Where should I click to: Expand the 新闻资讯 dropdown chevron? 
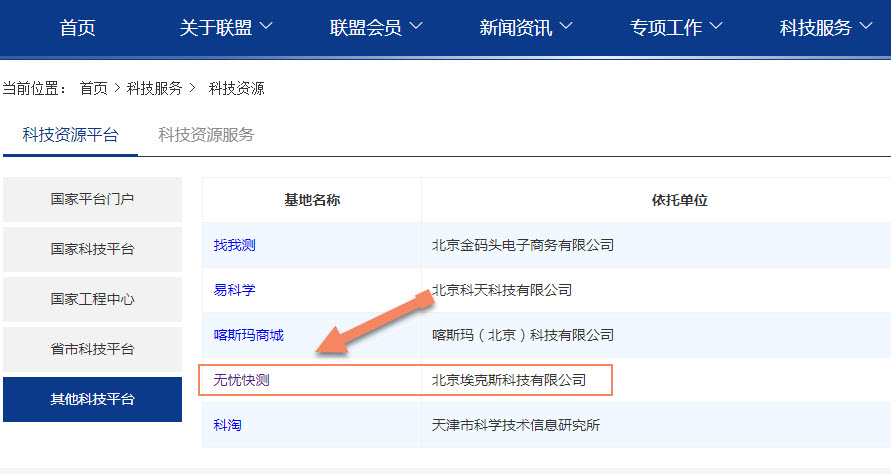(566, 26)
